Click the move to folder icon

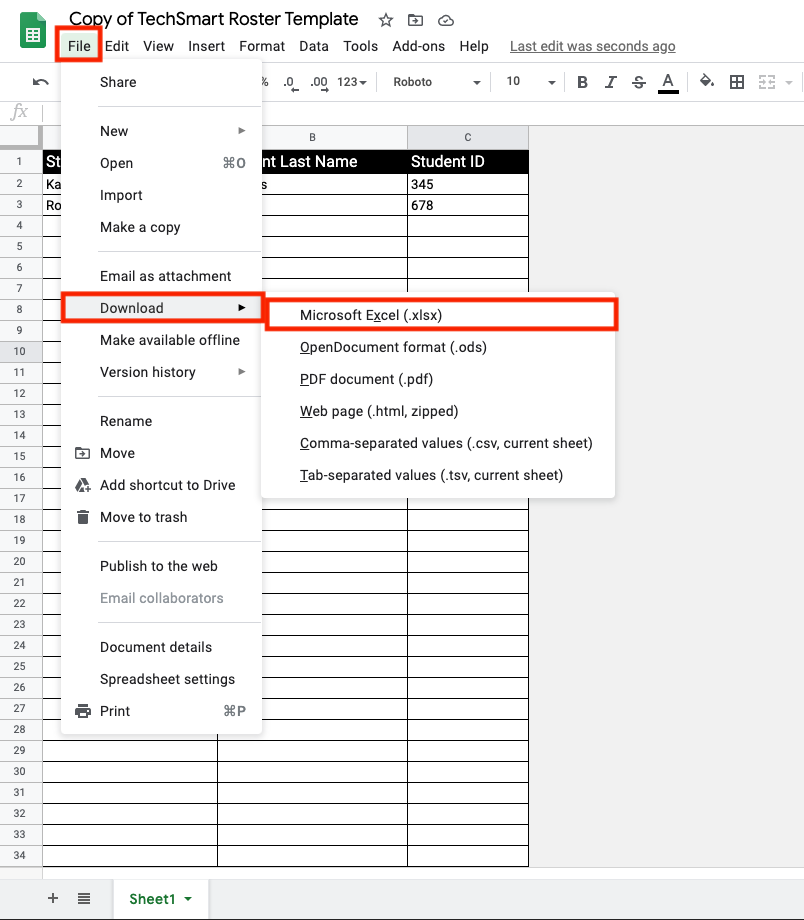pos(415,21)
